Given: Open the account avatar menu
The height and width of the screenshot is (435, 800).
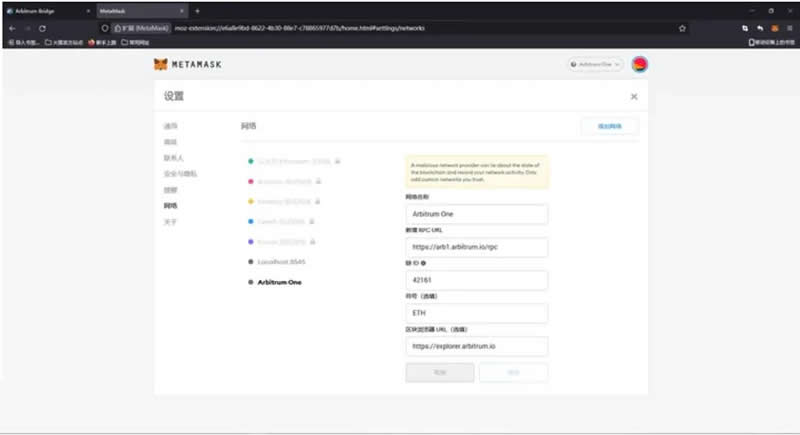Looking at the screenshot, I should click(x=639, y=64).
